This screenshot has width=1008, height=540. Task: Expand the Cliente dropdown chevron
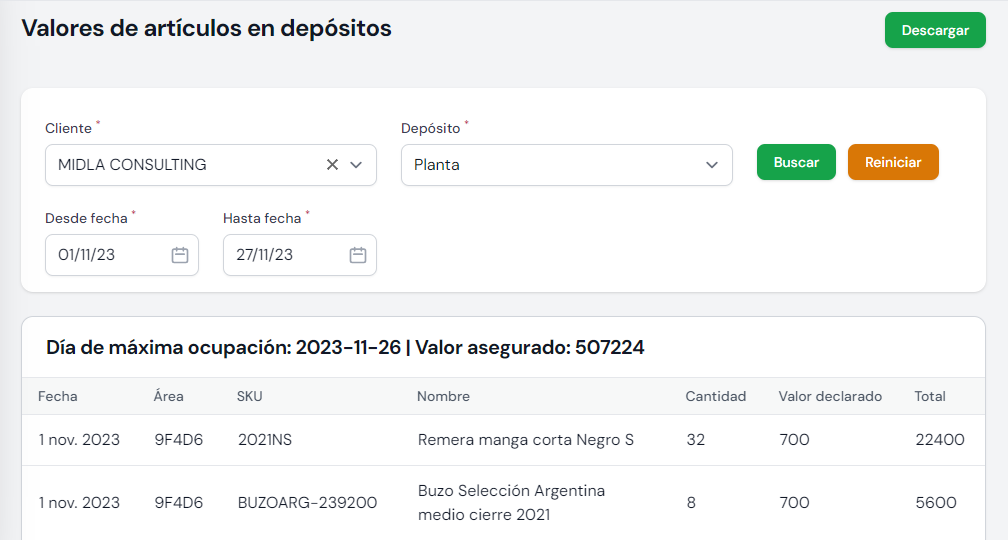[356, 165]
